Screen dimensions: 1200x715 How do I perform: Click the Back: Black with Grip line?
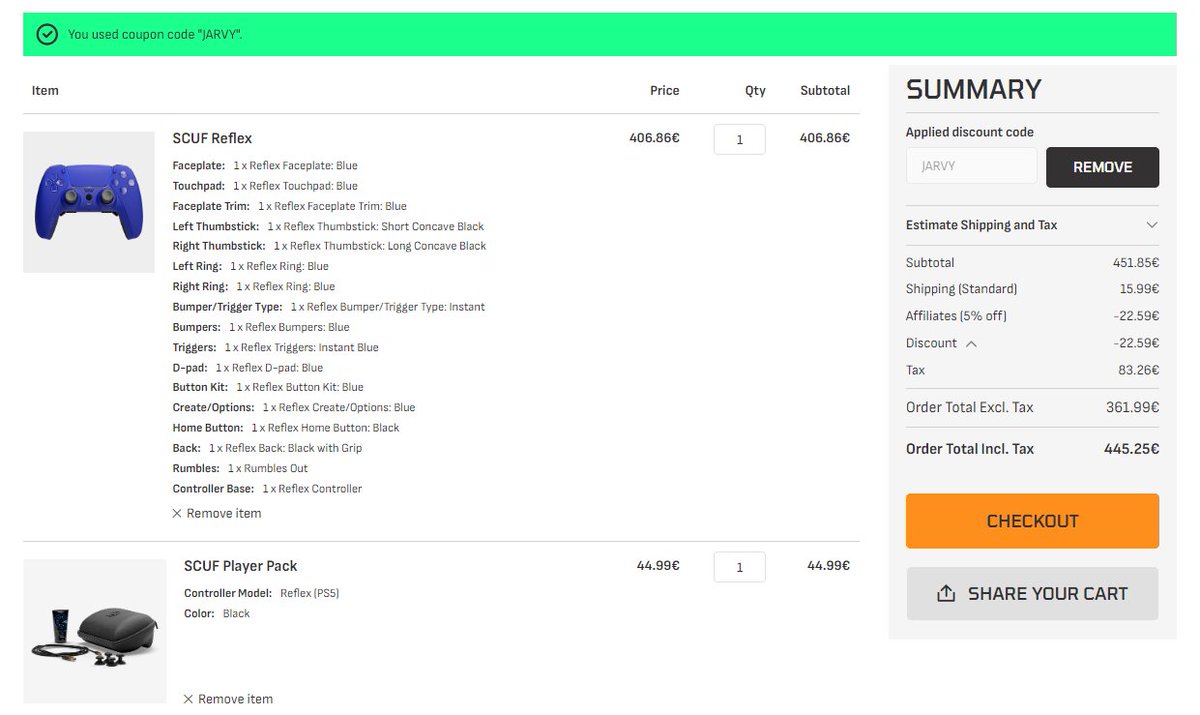[267, 448]
